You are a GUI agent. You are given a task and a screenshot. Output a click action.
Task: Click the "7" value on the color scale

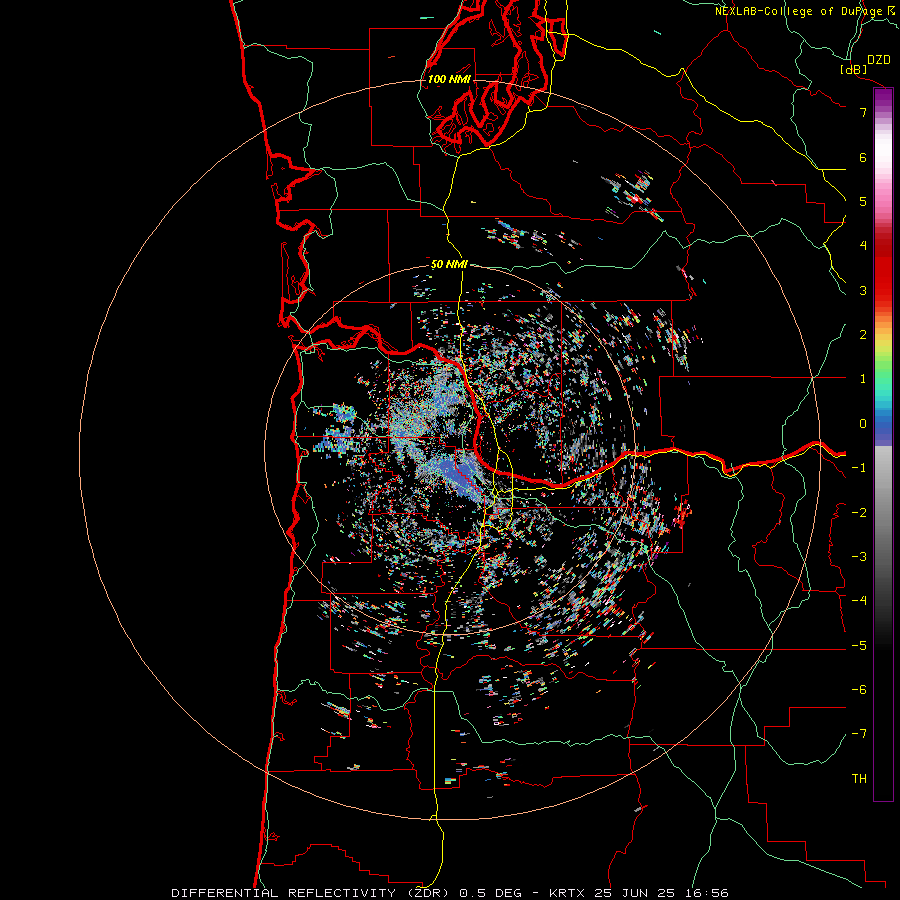coord(863,112)
